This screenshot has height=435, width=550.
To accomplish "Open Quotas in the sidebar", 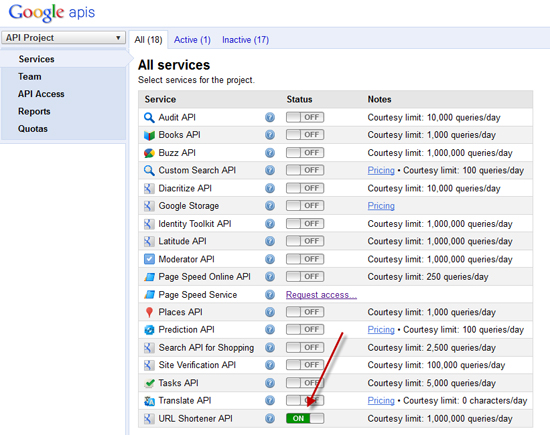I will pos(33,129).
